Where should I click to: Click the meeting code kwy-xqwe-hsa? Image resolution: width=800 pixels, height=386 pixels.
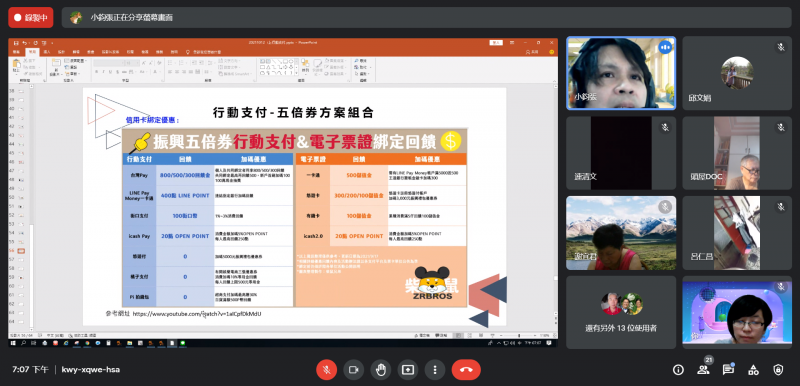pos(91,370)
